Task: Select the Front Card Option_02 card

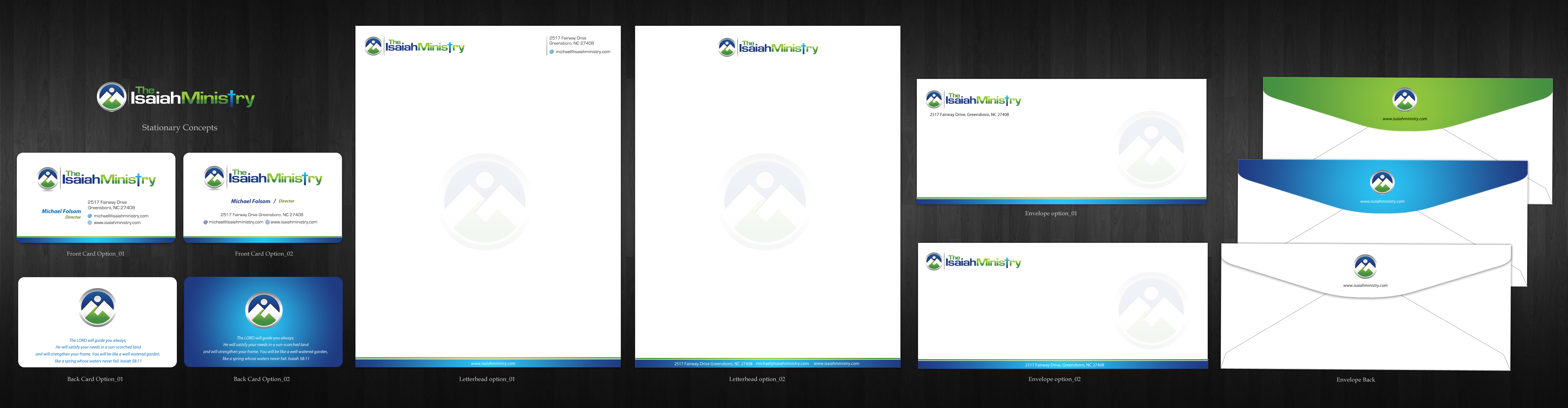Action: tap(262, 197)
